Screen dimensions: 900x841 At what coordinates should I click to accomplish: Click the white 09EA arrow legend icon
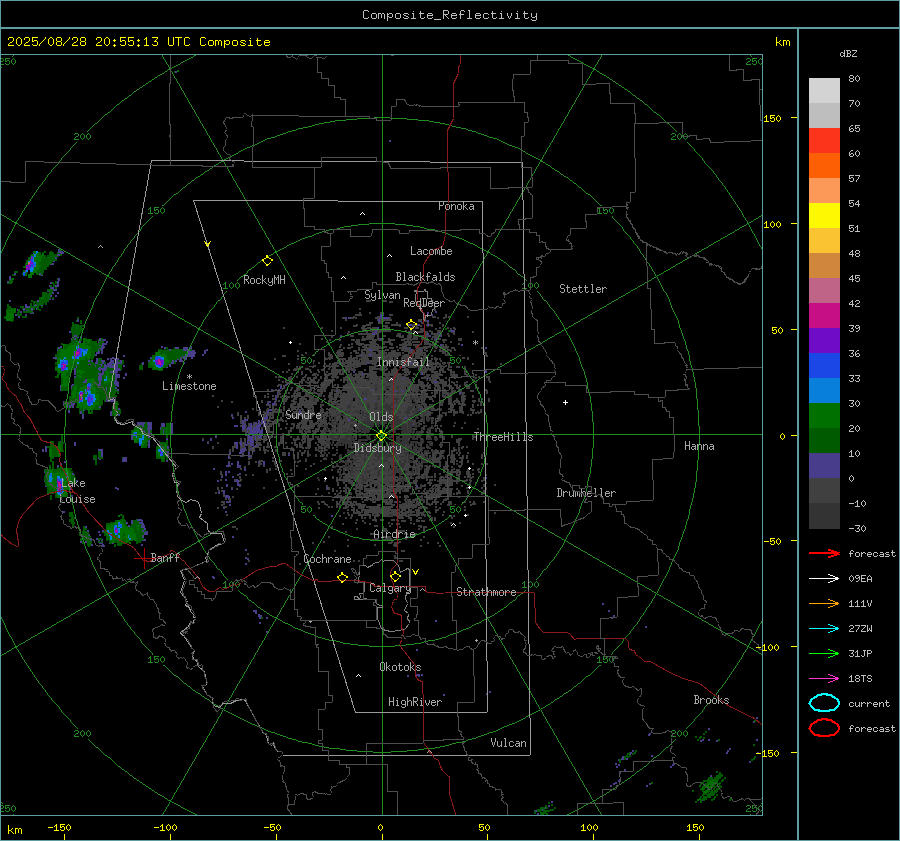tap(824, 579)
